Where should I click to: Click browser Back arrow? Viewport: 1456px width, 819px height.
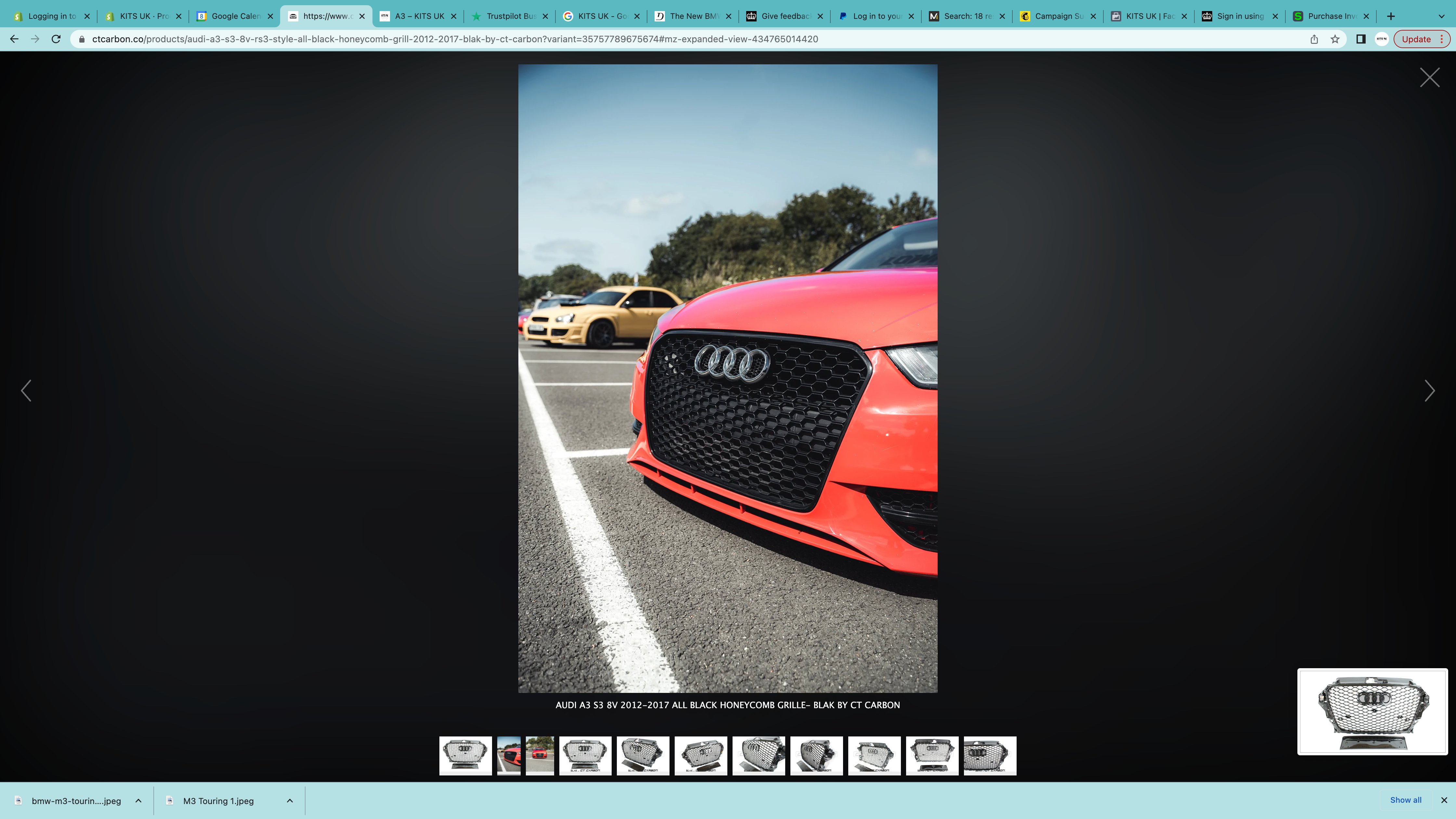[x=14, y=39]
